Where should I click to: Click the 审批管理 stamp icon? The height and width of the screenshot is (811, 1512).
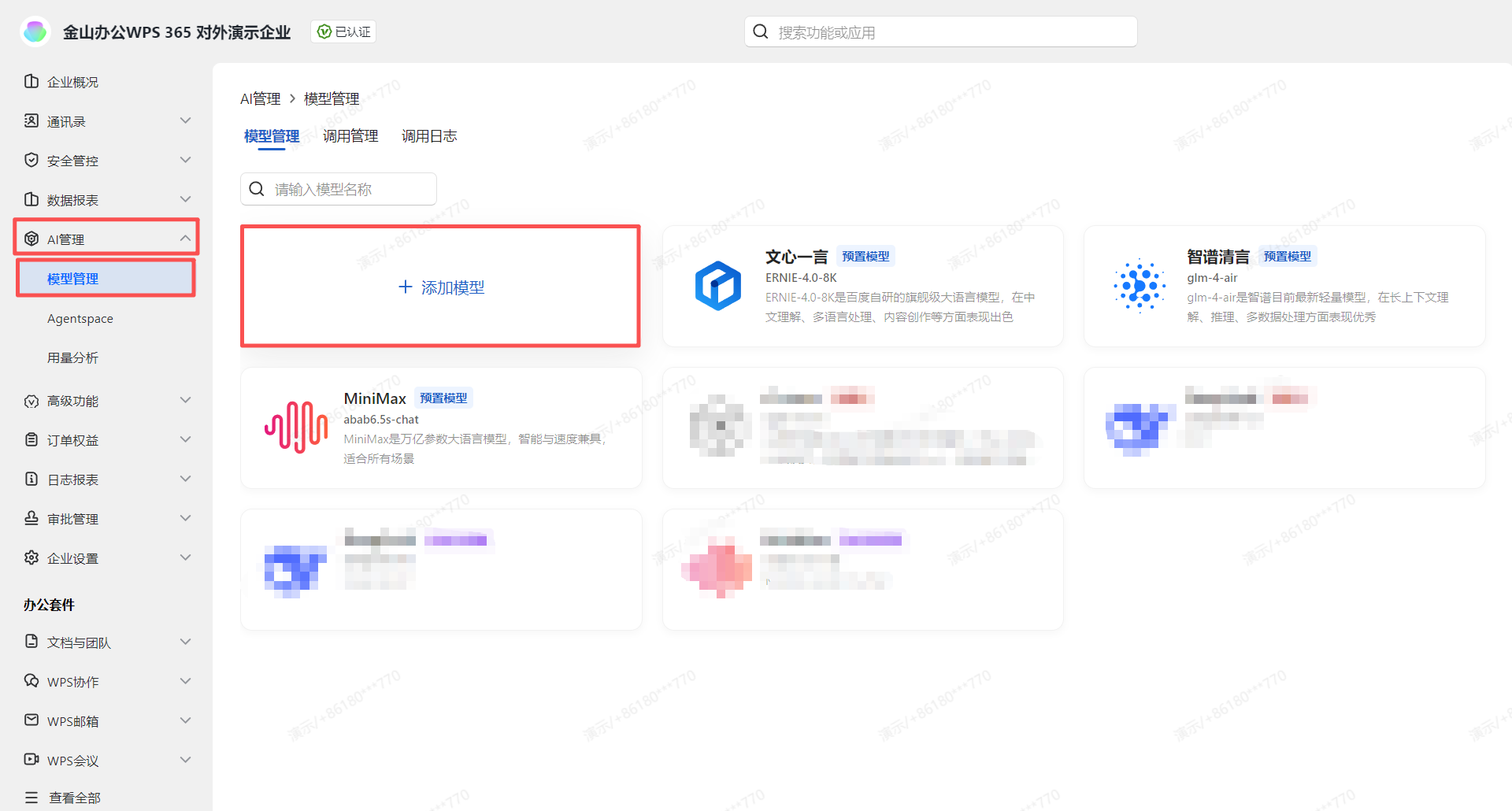pyautogui.click(x=31, y=518)
